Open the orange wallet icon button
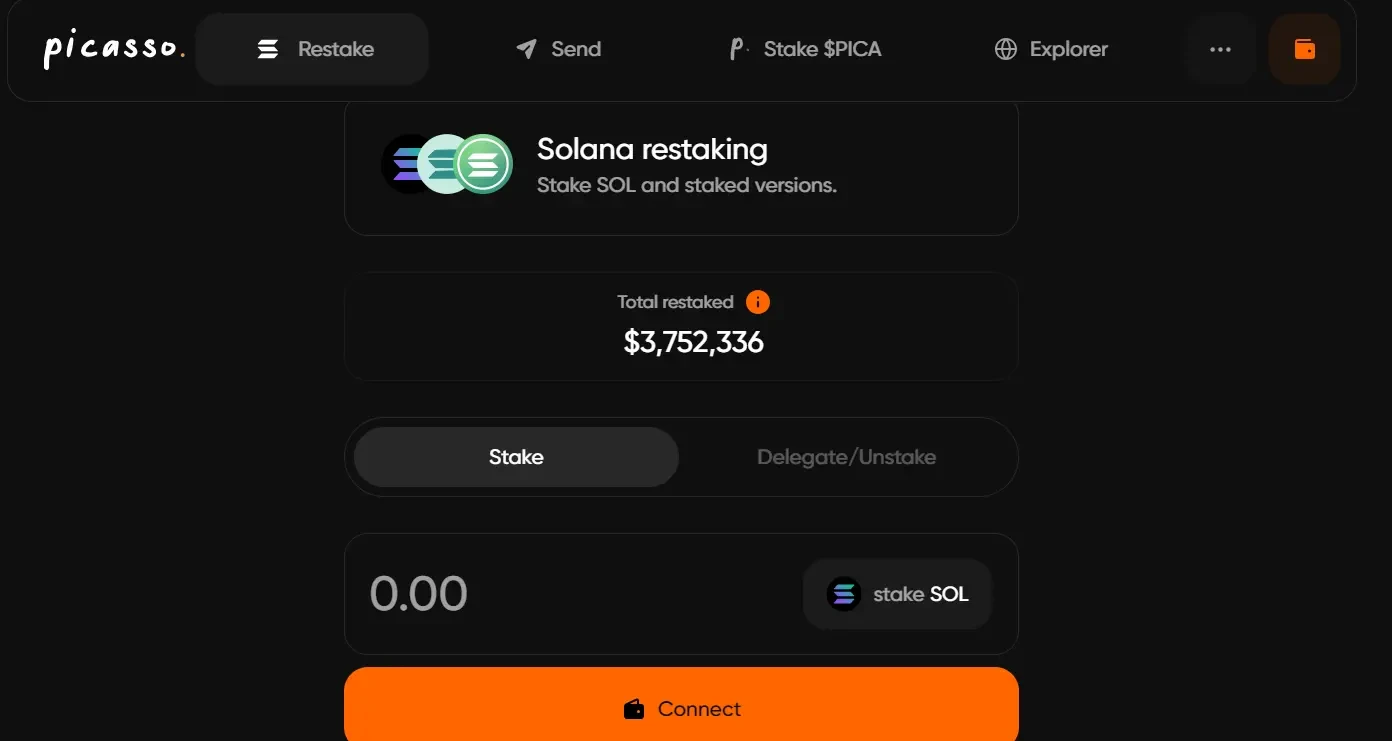This screenshot has height=741, width=1392. (1304, 49)
